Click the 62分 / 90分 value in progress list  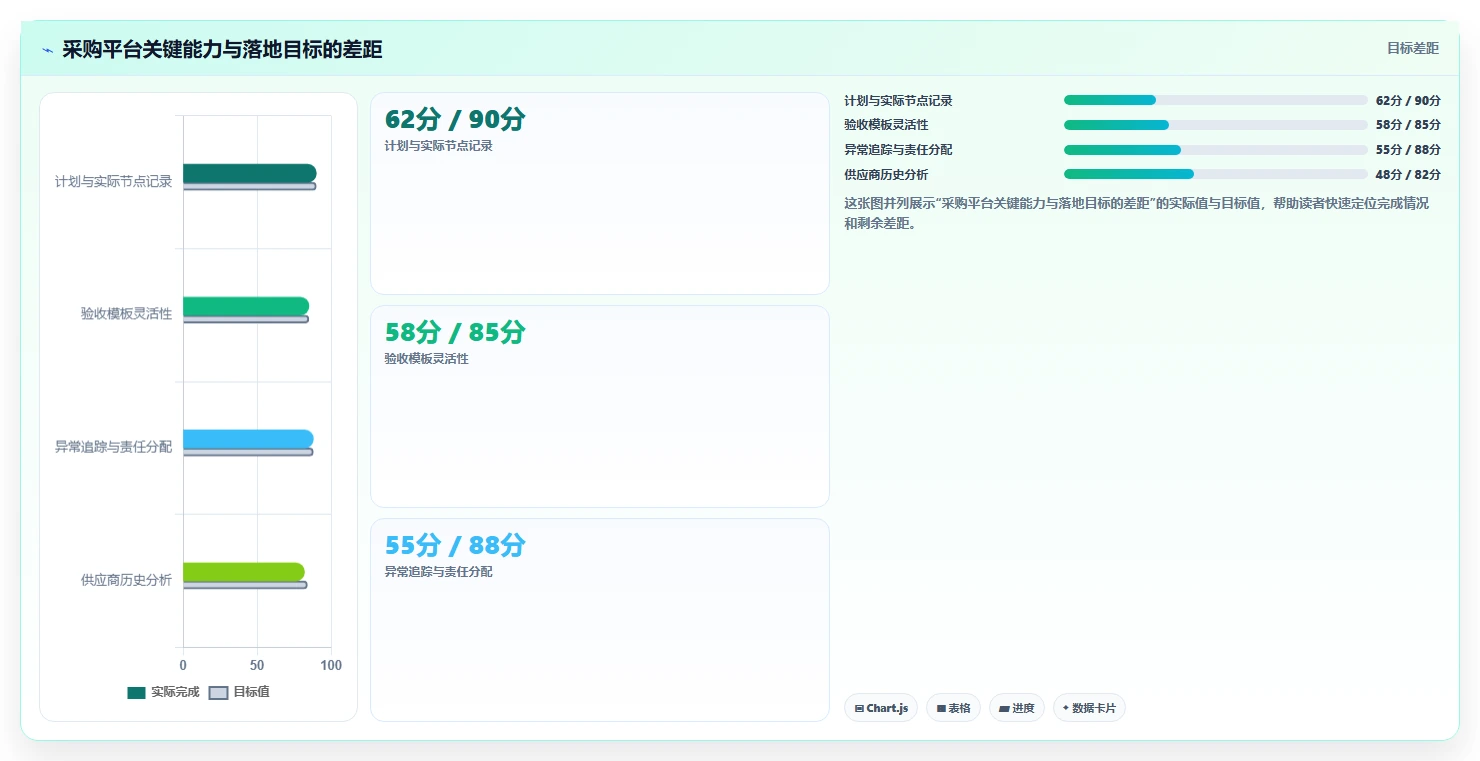point(1408,100)
